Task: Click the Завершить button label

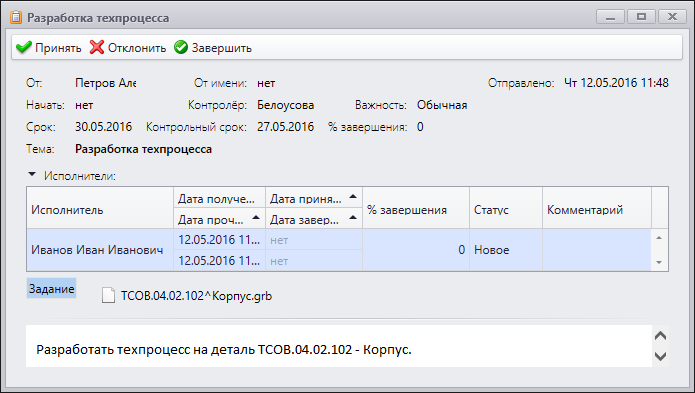Action: pos(222,48)
